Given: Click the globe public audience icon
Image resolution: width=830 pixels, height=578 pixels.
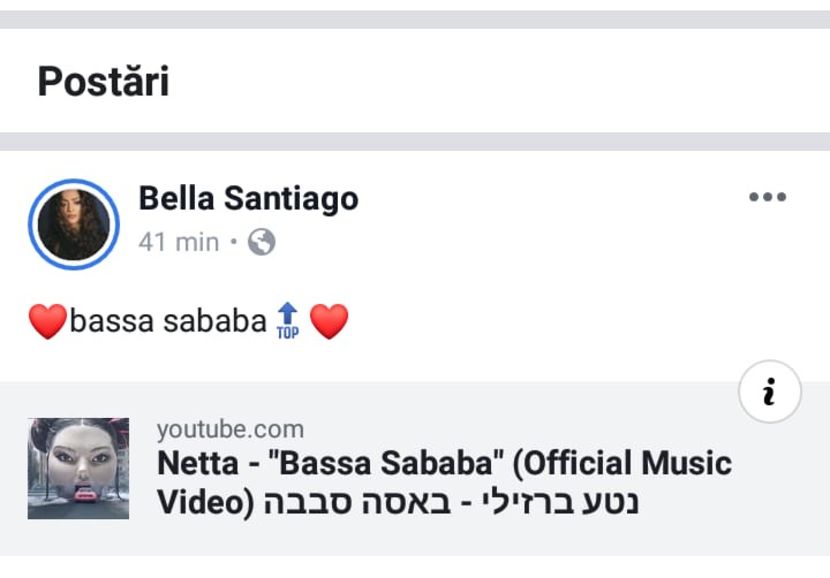Looking at the screenshot, I should (x=261, y=242).
